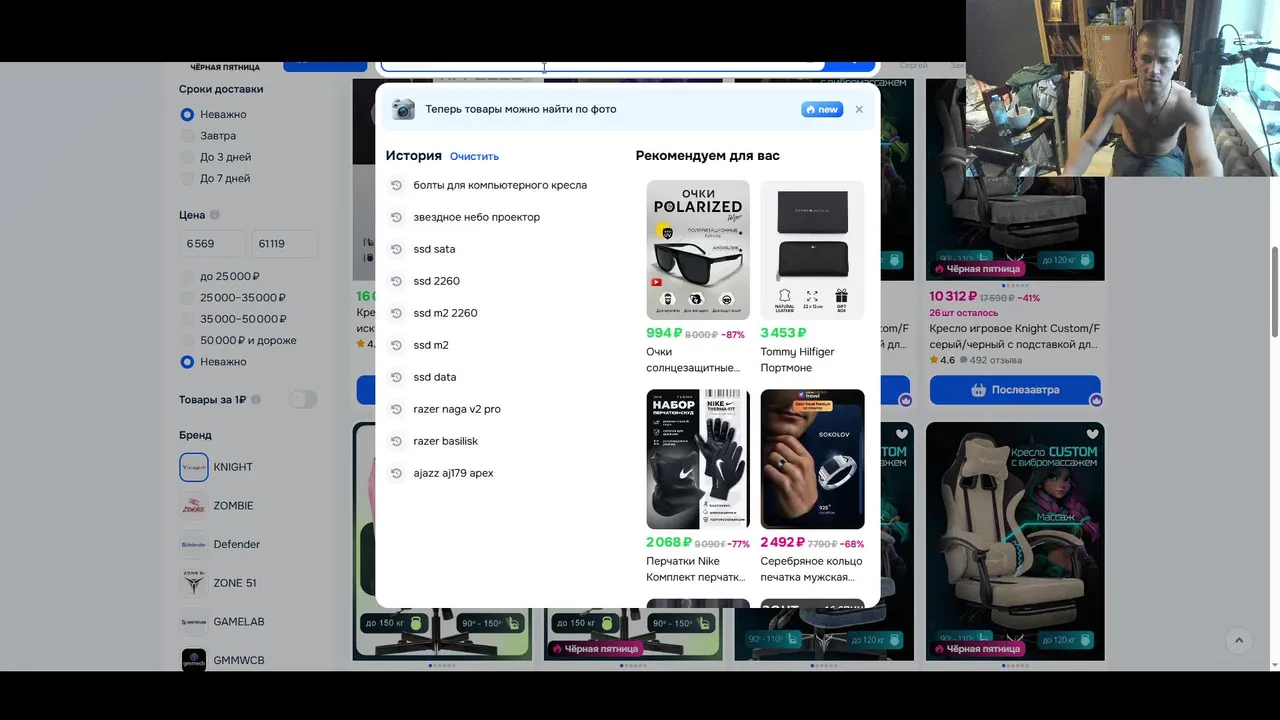This screenshot has width=1280, height=720.
Task: Select history item болты для компьютерного кресла
Action: [500, 185]
